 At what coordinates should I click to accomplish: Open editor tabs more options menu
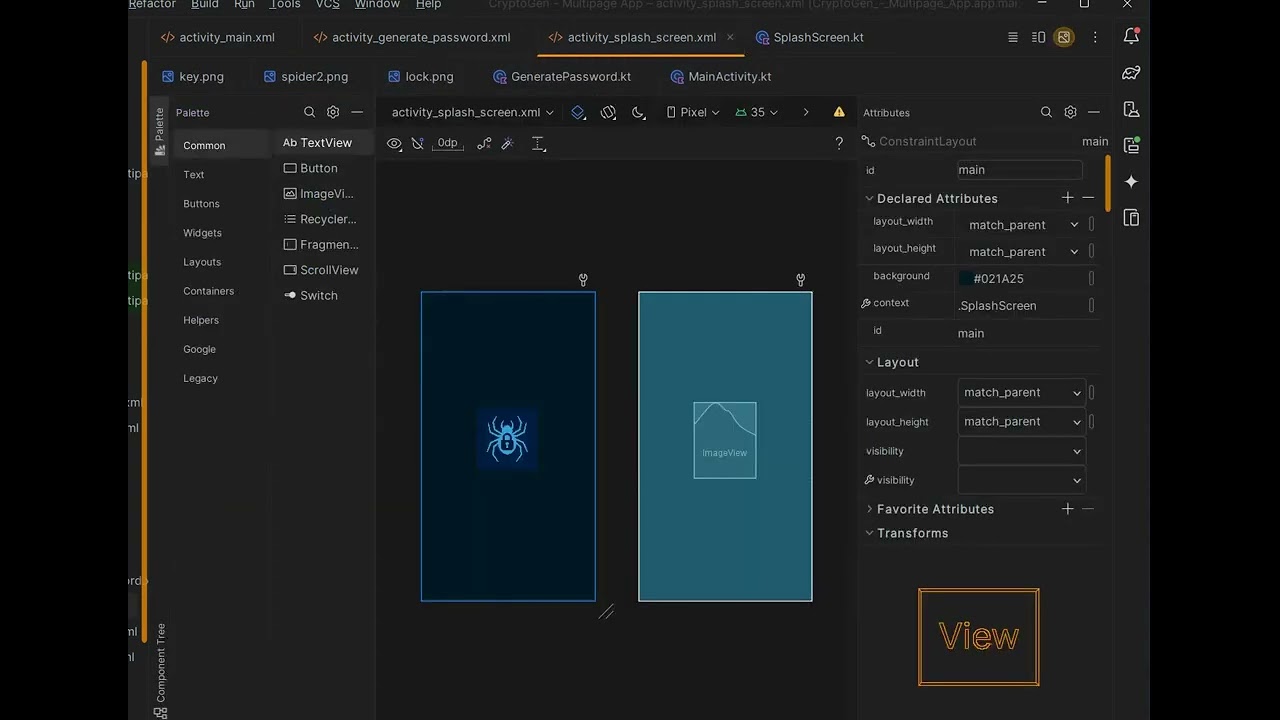click(1095, 37)
